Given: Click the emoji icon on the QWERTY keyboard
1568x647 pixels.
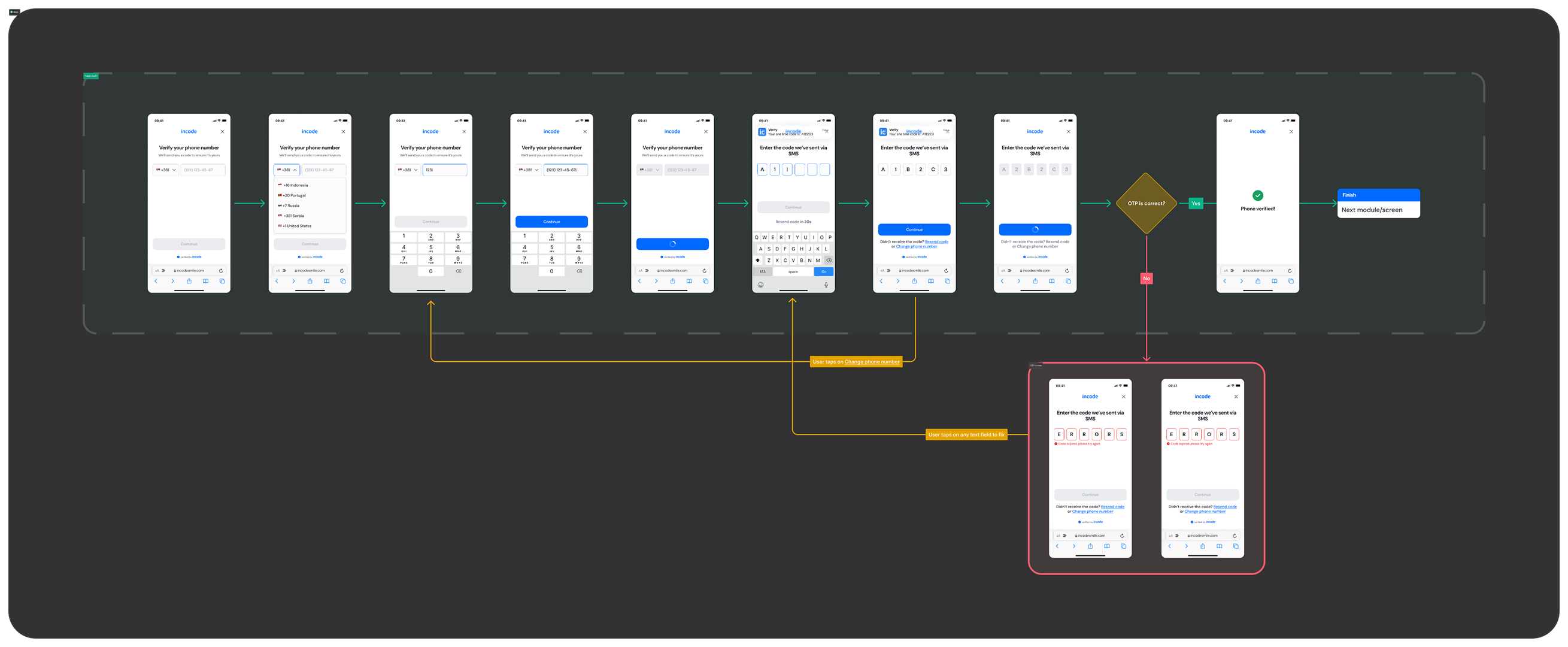Looking at the screenshot, I should click(x=760, y=285).
